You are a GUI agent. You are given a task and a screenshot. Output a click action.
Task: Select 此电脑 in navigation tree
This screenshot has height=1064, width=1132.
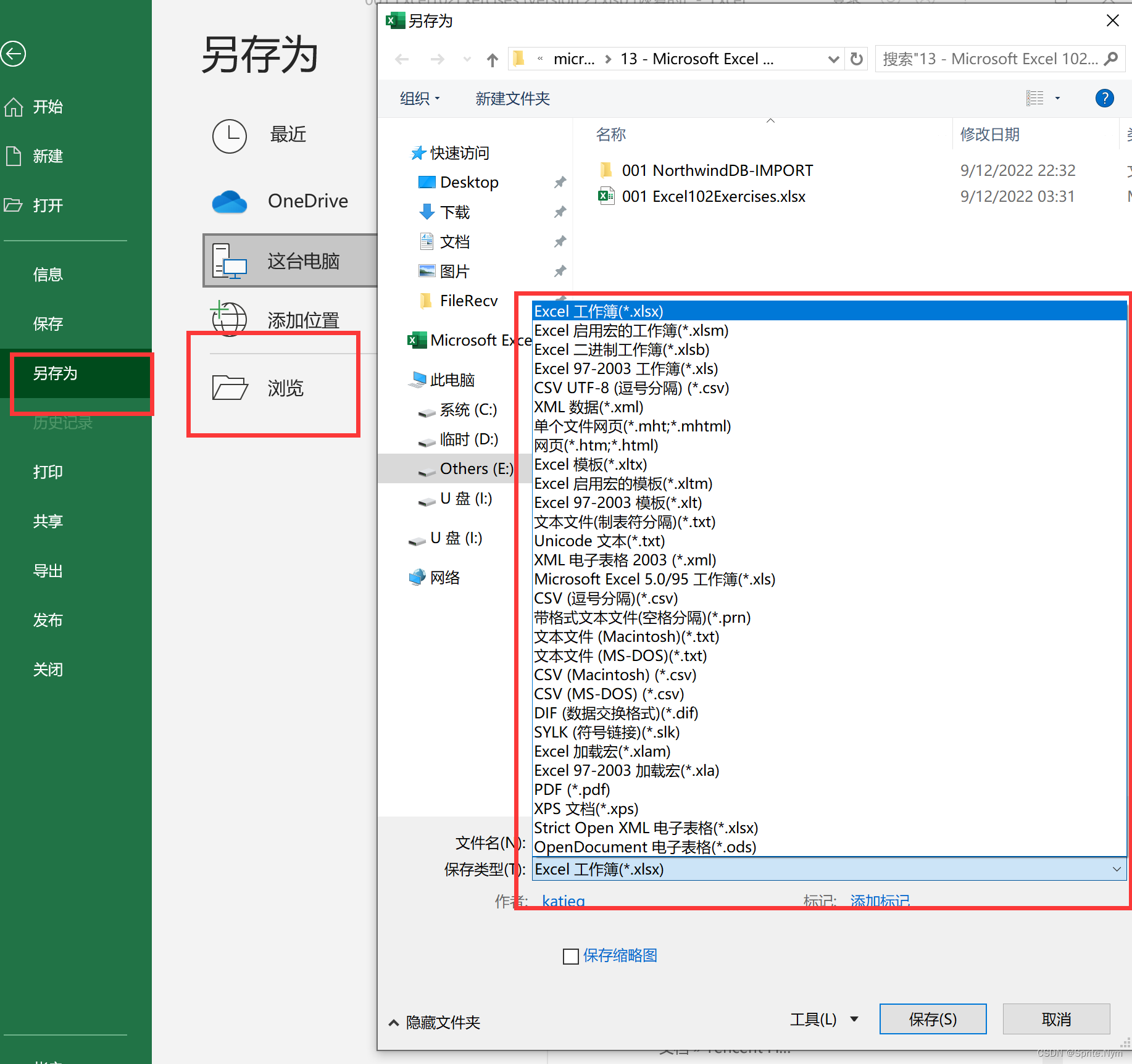441,380
